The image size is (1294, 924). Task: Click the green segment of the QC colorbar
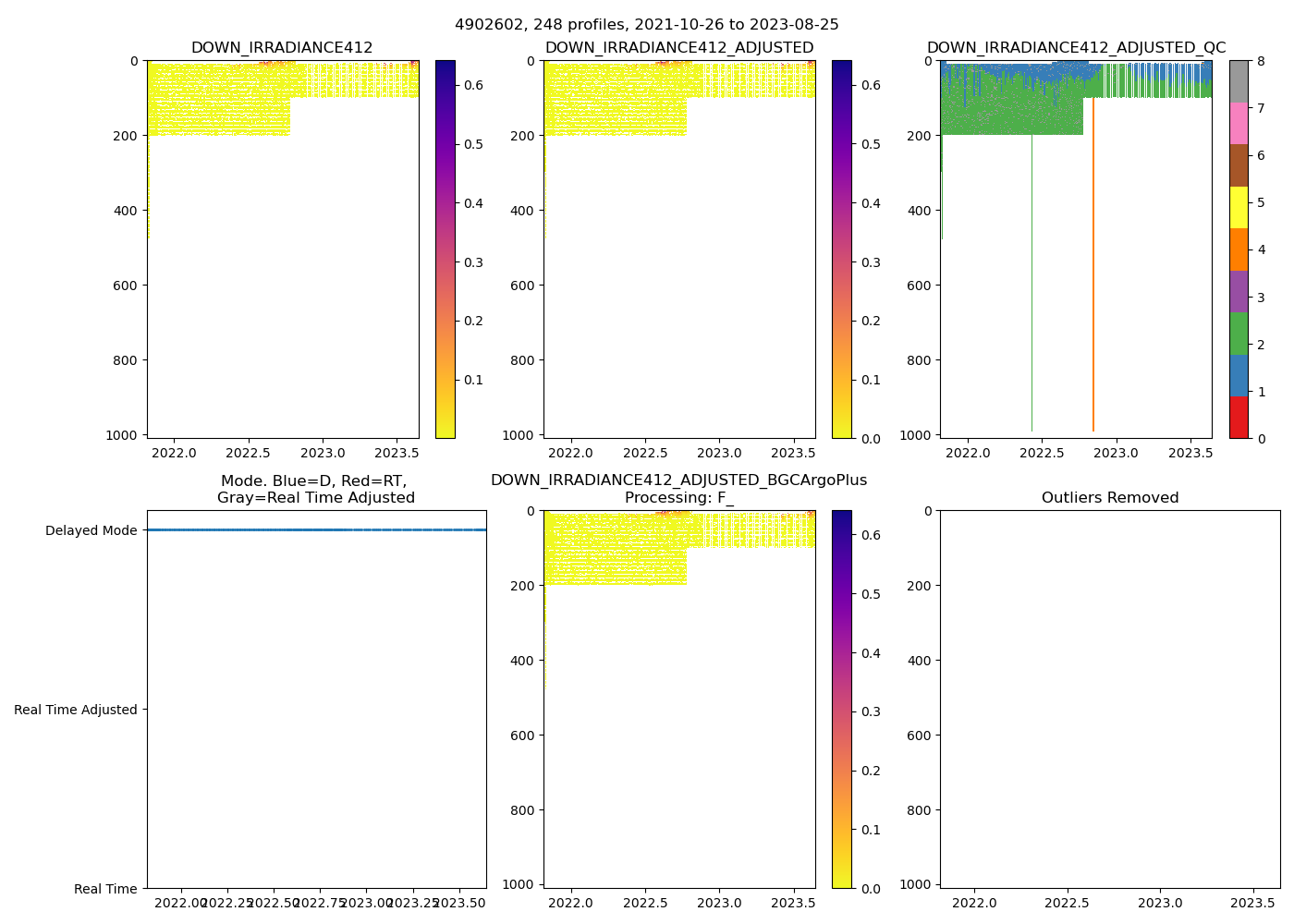[1239, 334]
